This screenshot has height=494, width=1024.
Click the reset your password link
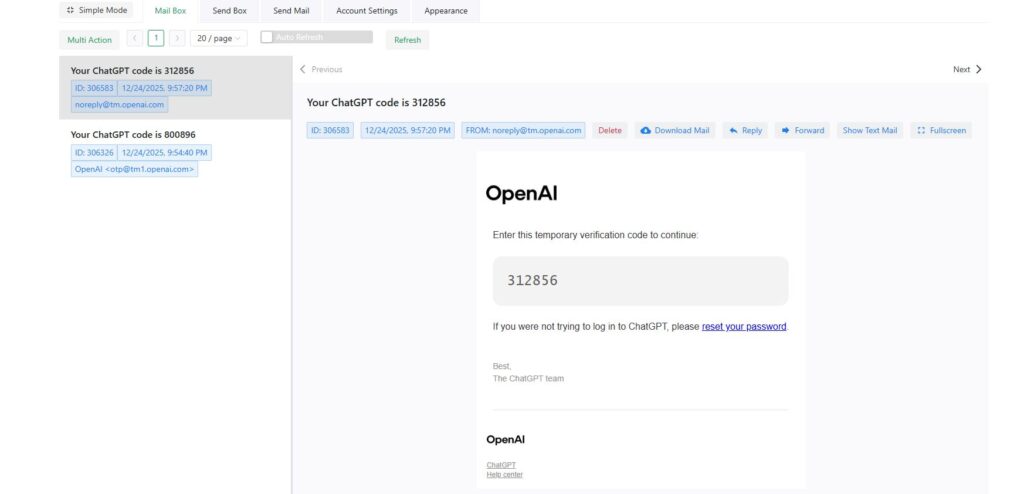[744, 326]
